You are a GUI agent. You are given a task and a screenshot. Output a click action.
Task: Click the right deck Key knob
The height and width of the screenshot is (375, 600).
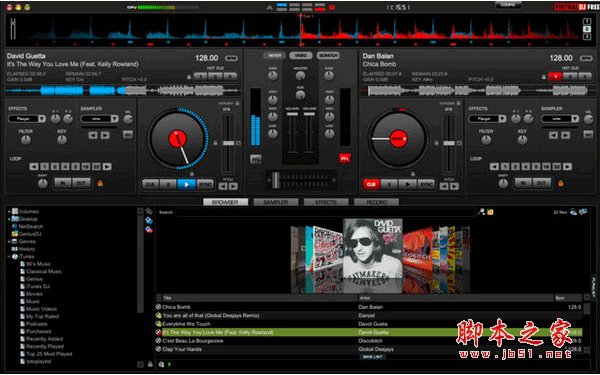[522, 140]
